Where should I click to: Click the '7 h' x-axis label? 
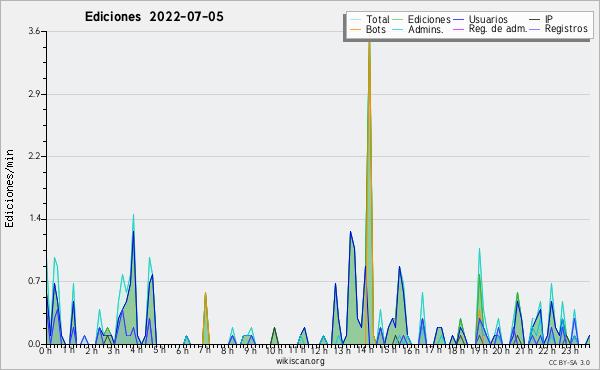204,350
